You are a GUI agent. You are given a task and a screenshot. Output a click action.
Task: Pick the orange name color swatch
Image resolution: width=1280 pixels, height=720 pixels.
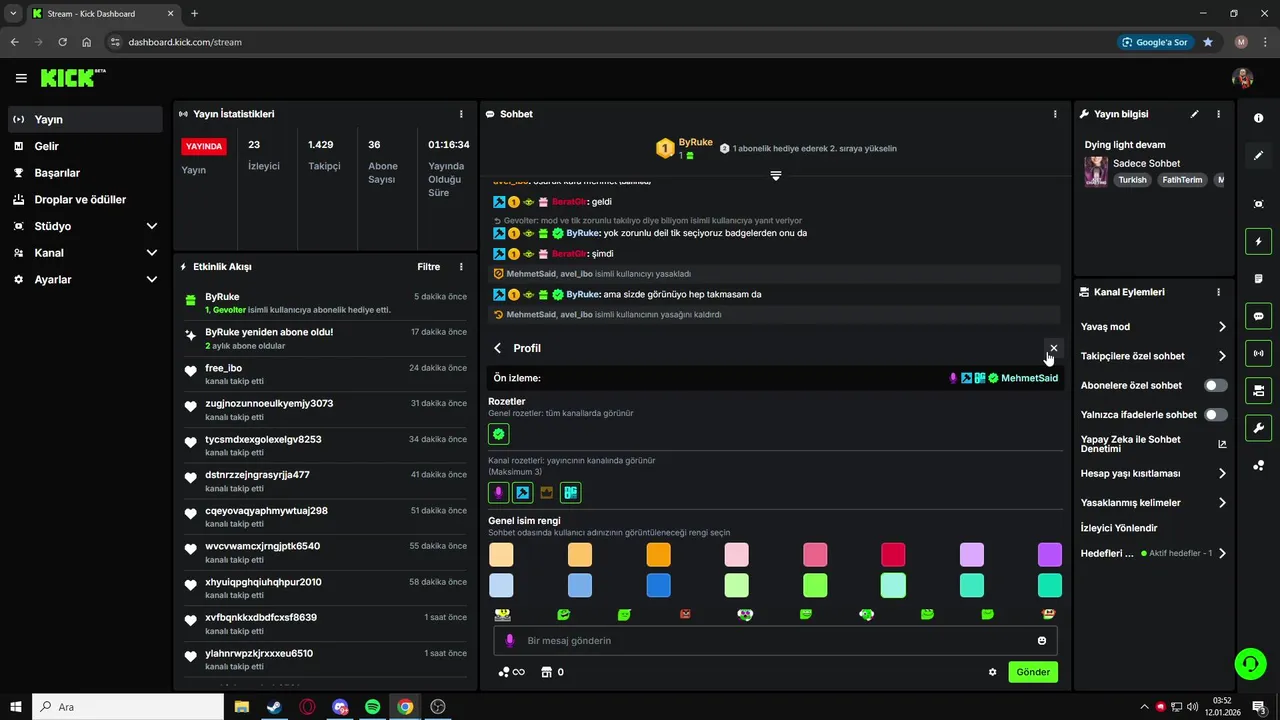(x=658, y=555)
